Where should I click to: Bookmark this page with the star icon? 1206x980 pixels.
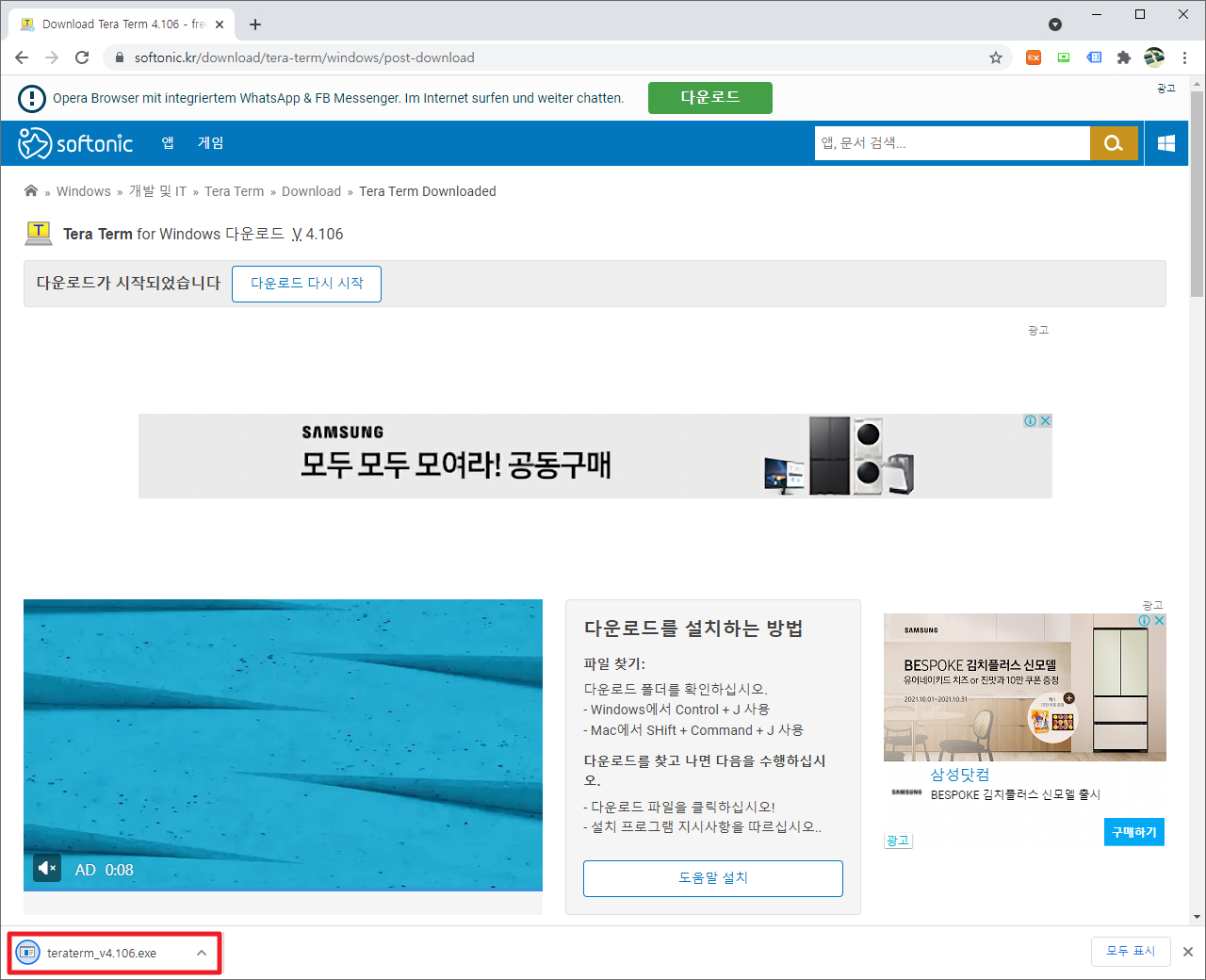[x=996, y=57]
